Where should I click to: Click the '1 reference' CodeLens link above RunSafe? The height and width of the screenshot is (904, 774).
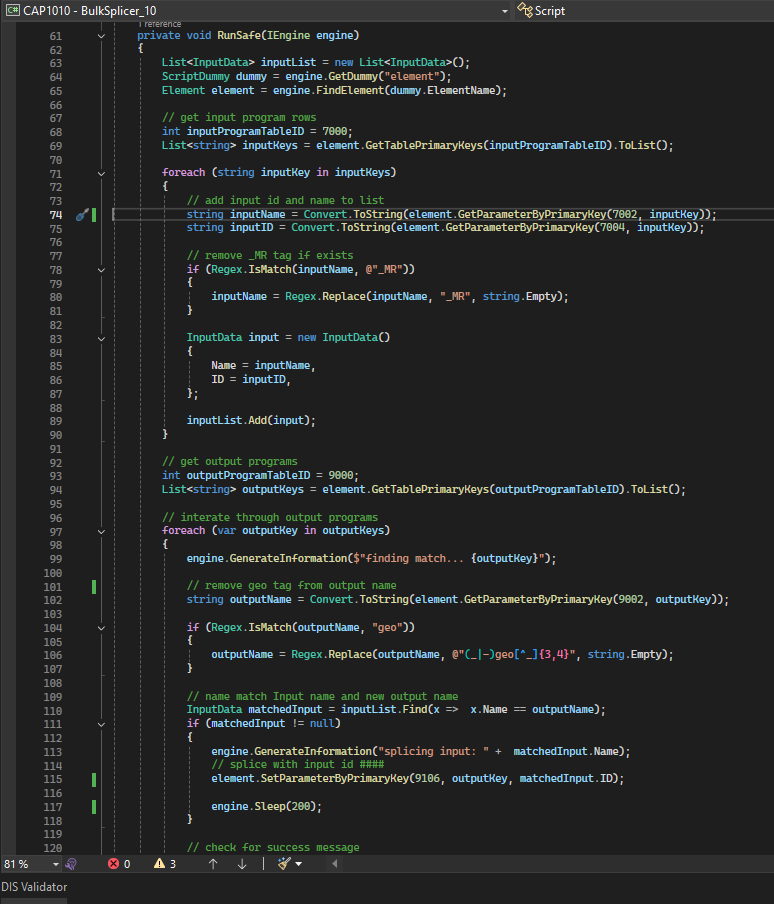[x=158, y=23]
